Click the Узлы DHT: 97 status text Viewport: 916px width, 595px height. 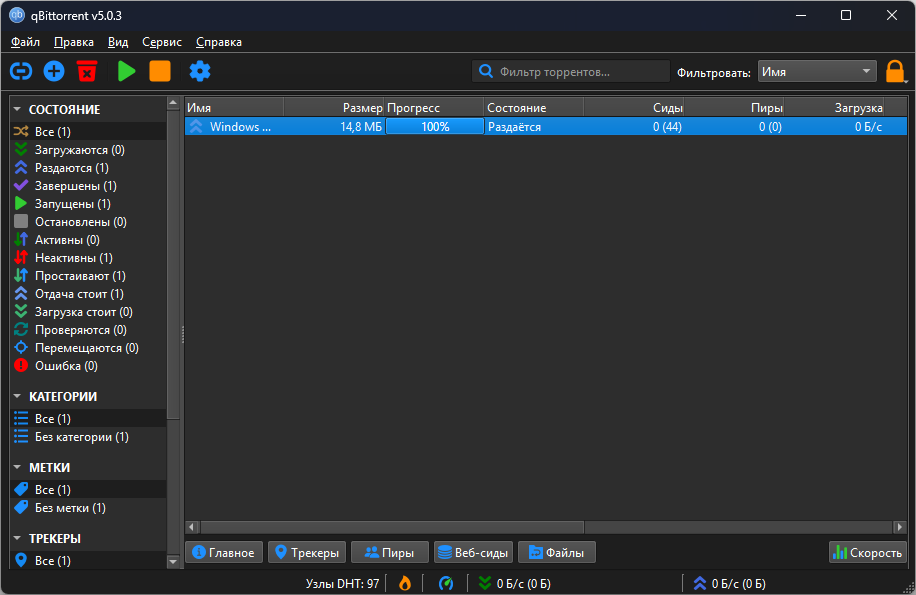[x=342, y=583]
